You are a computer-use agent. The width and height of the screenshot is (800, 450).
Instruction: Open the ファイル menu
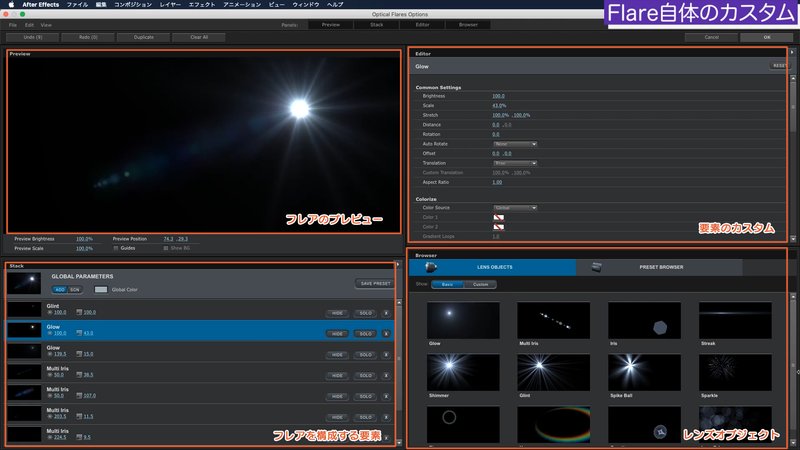click(77, 4)
